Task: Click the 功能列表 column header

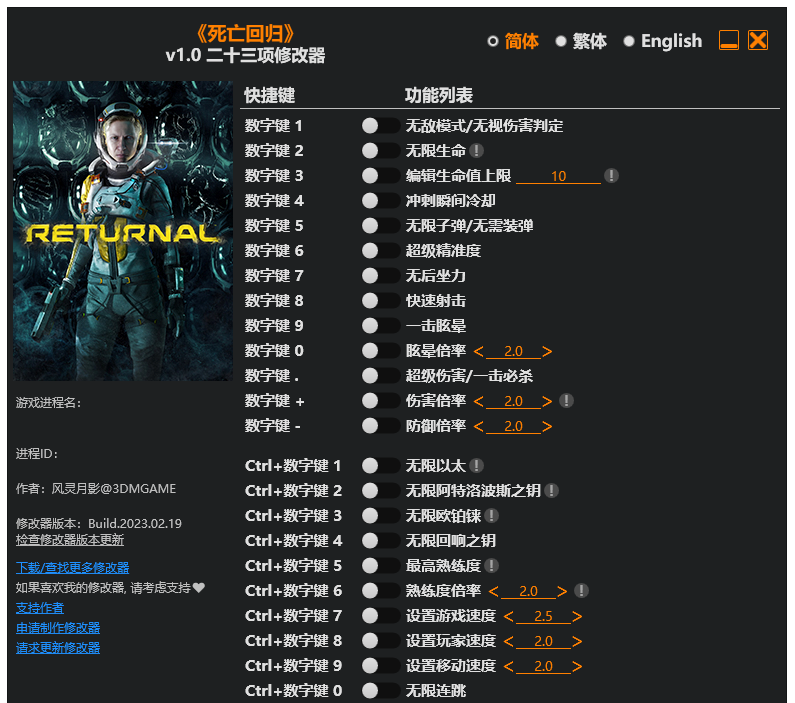Action: 439,95
